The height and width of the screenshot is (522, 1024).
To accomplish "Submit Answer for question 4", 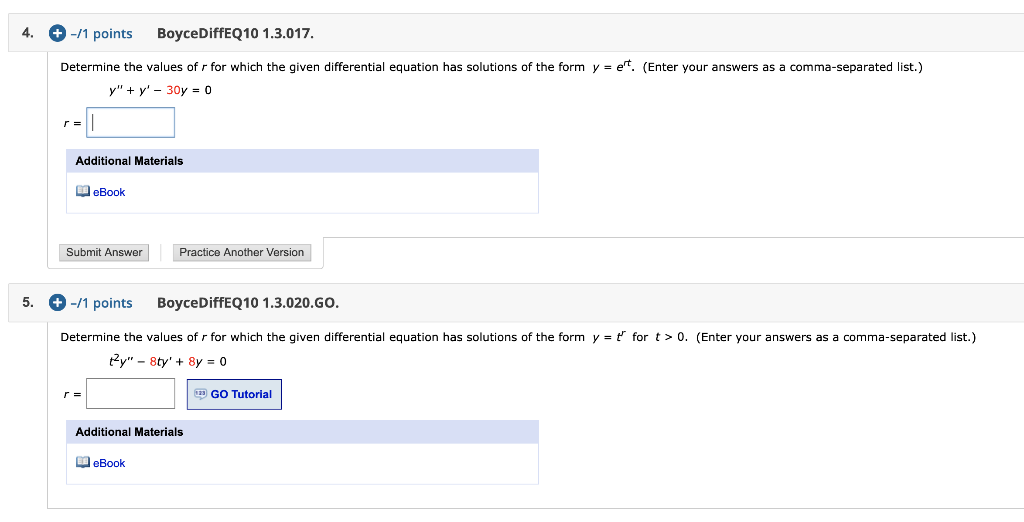I will pos(104,252).
